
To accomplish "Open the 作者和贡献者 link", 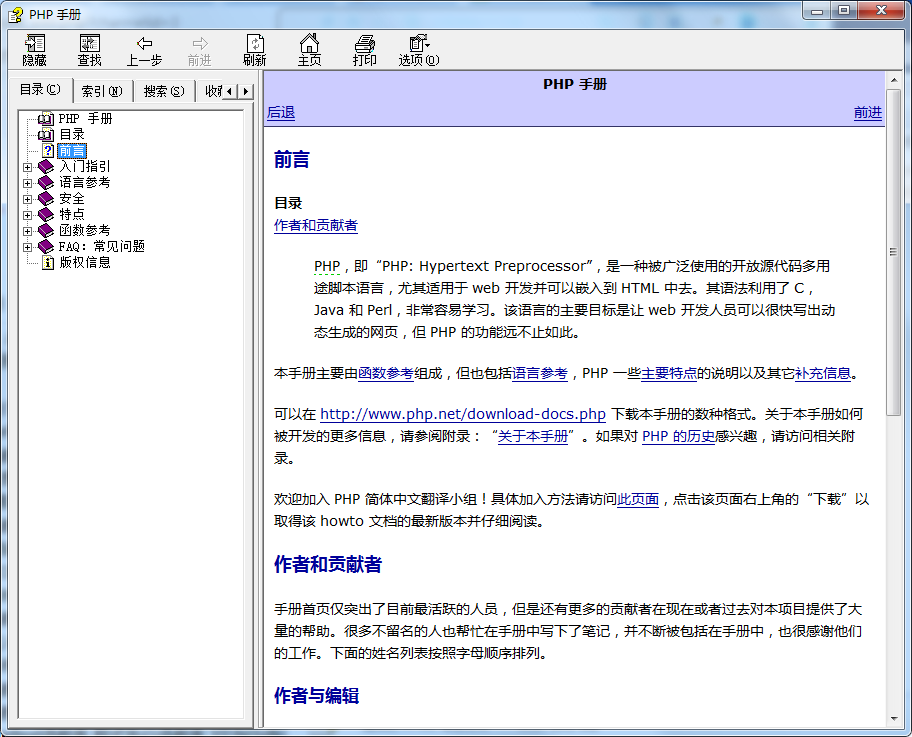I will [x=315, y=225].
